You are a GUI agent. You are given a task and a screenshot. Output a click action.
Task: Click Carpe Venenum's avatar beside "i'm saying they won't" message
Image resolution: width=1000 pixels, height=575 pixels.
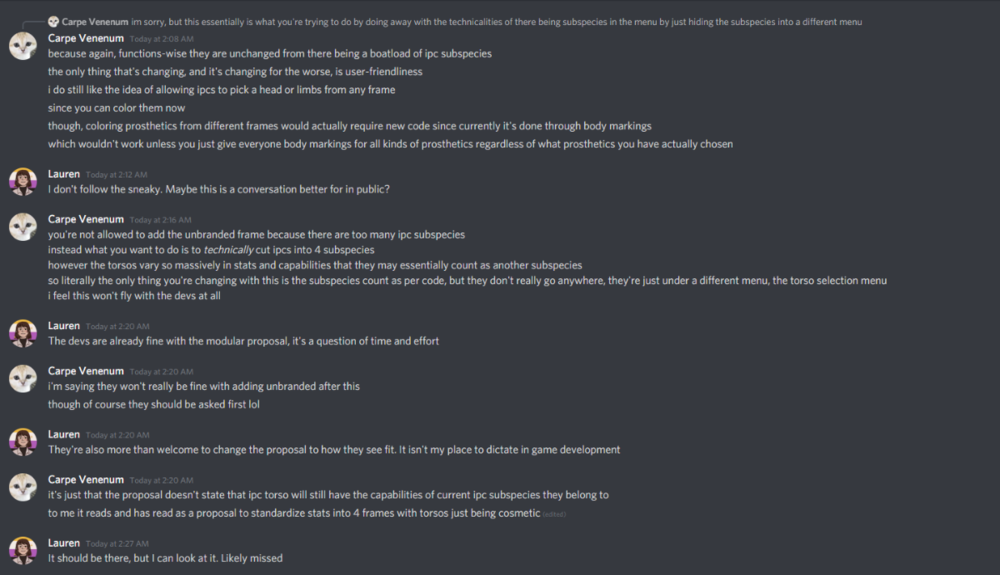coord(23,378)
